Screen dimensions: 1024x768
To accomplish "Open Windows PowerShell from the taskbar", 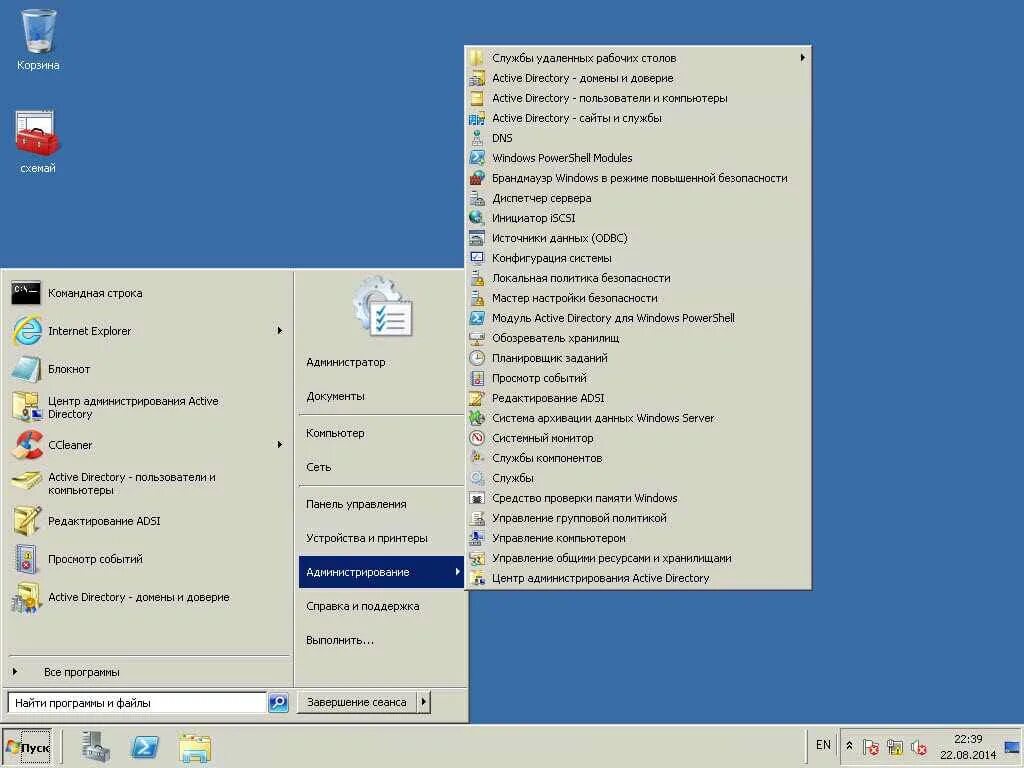I will [144, 747].
